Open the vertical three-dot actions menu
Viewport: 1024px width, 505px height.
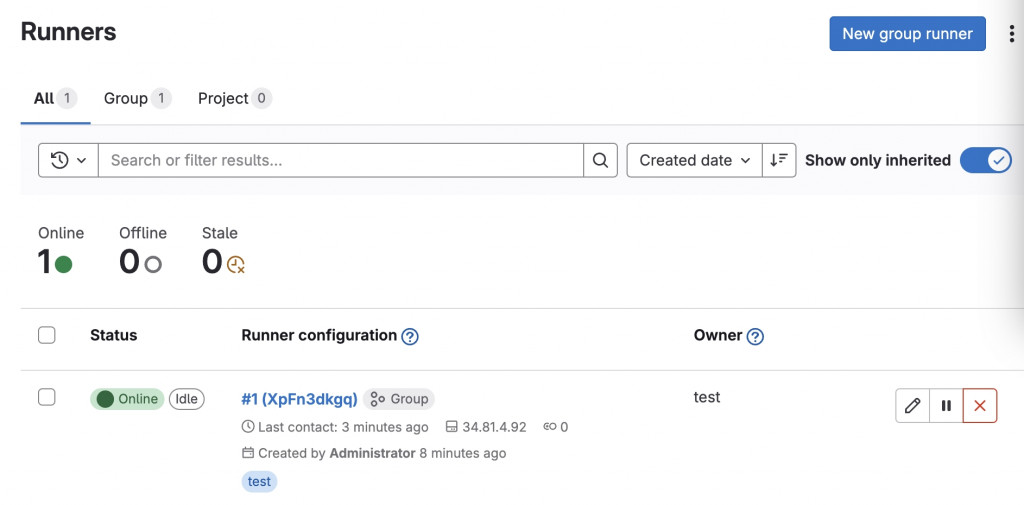[x=1011, y=34]
